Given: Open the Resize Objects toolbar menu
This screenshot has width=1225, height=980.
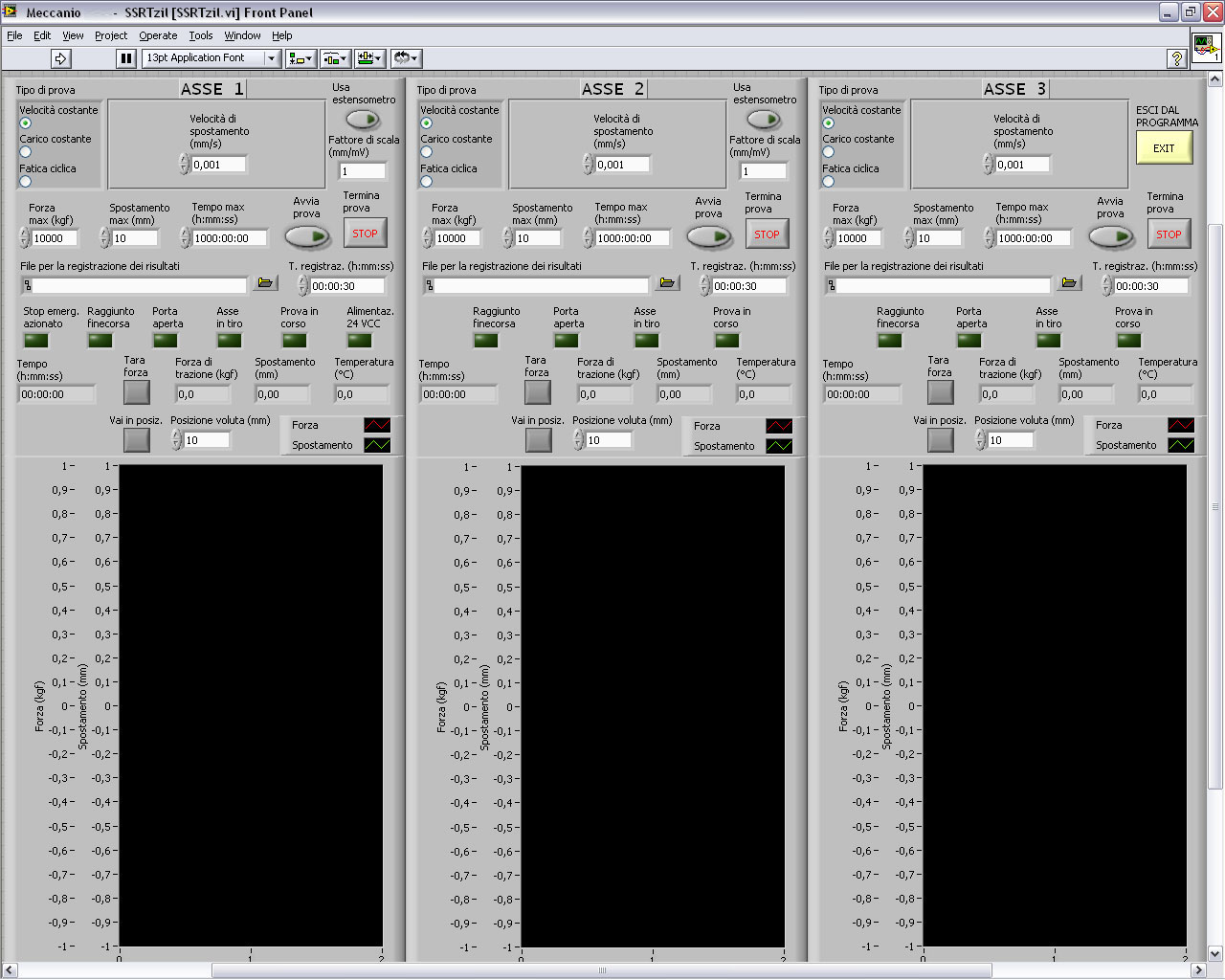Looking at the screenshot, I should point(369,58).
